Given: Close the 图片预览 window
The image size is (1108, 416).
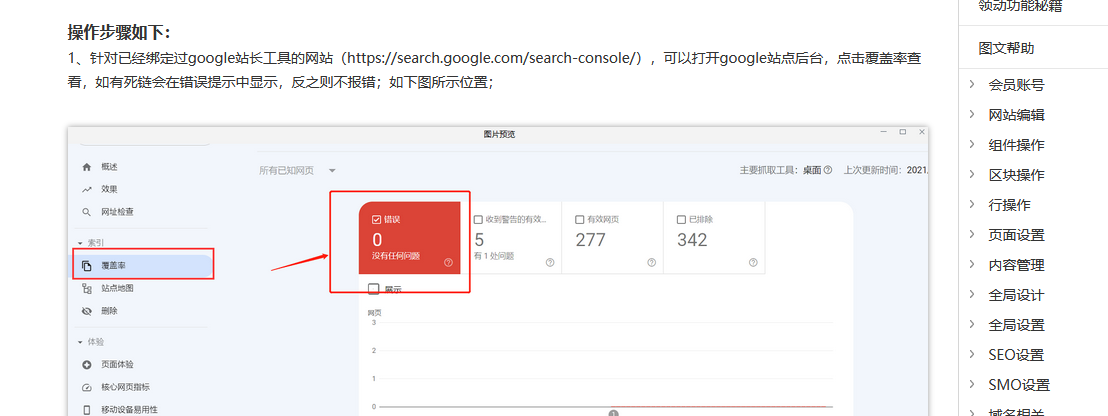Looking at the screenshot, I should point(921,132).
